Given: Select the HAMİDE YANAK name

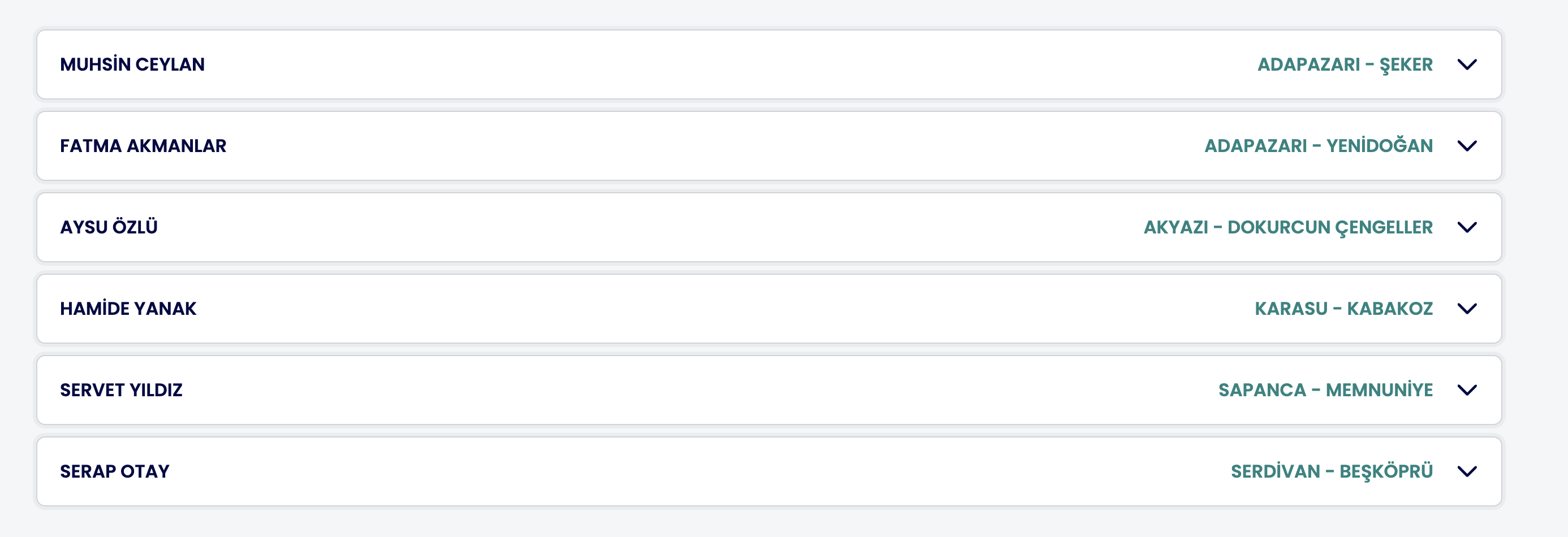Looking at the screenshot, I should click(x=128, y=309).
